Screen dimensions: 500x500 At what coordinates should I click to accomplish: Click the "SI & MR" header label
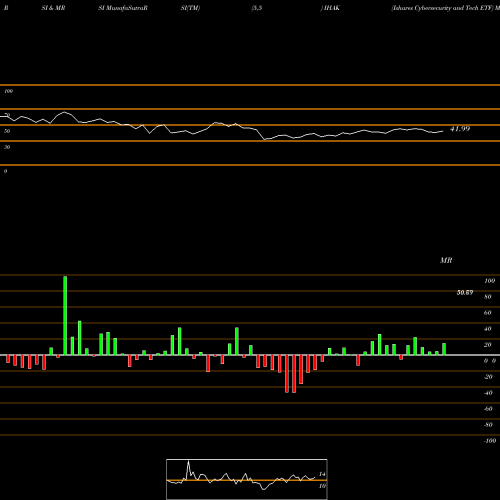tap(53, 8)
